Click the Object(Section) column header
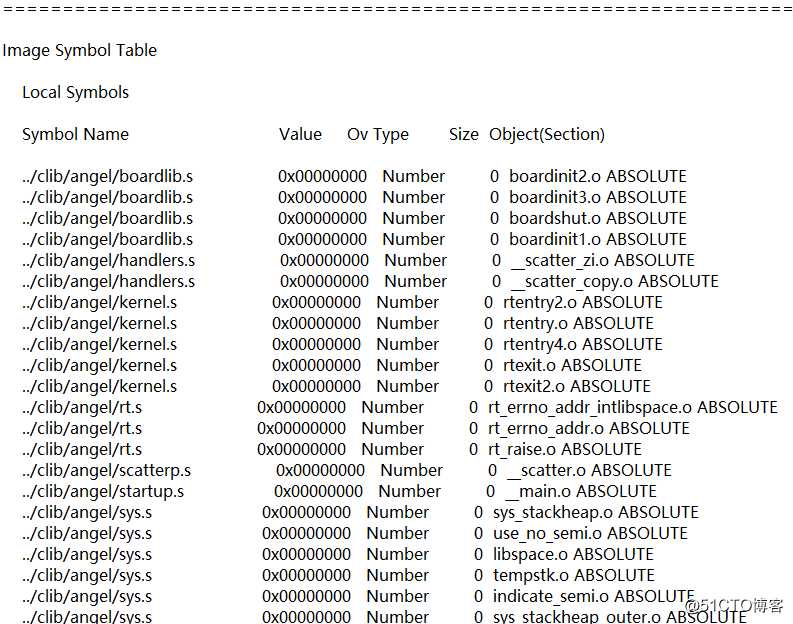Viewport: 793px width, 624px height. click(x=547, y=135)
